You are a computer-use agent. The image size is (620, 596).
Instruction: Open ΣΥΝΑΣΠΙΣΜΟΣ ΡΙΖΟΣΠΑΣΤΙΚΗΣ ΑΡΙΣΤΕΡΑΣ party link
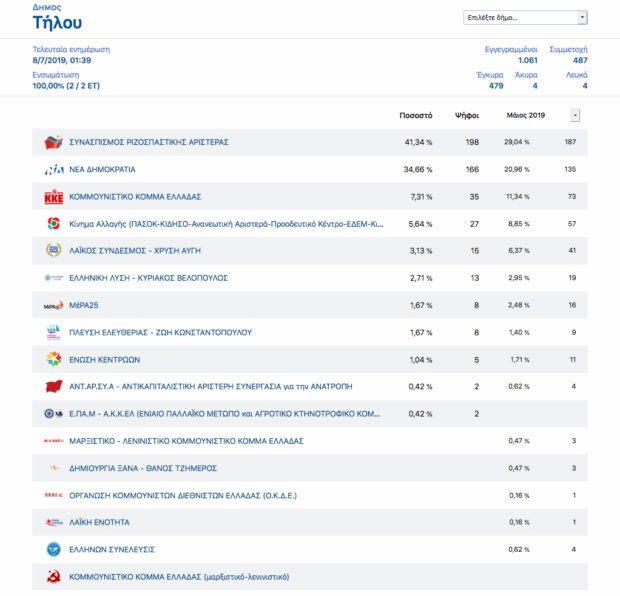click(149, 142)
